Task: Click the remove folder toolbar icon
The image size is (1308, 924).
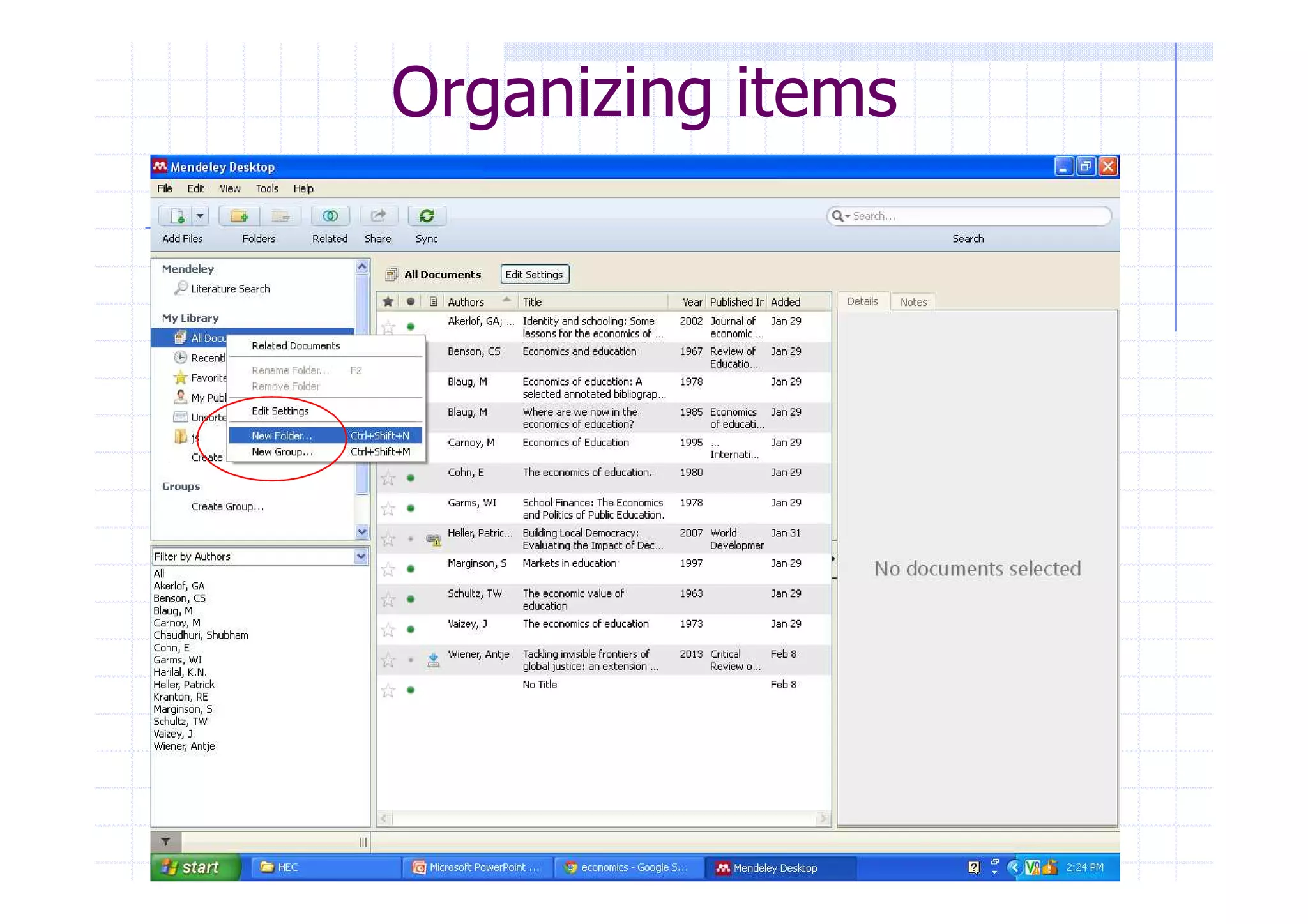Action: [280, 216]
